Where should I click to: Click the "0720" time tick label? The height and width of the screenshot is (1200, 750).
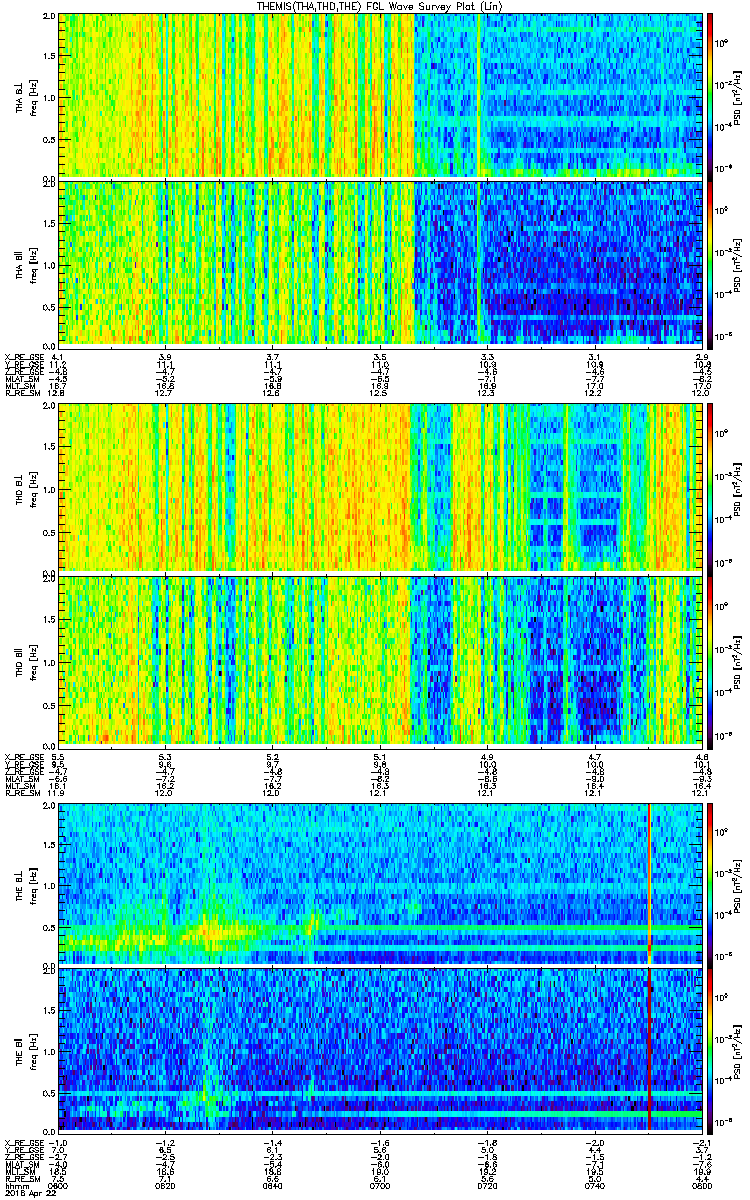tap(486, 1185)
